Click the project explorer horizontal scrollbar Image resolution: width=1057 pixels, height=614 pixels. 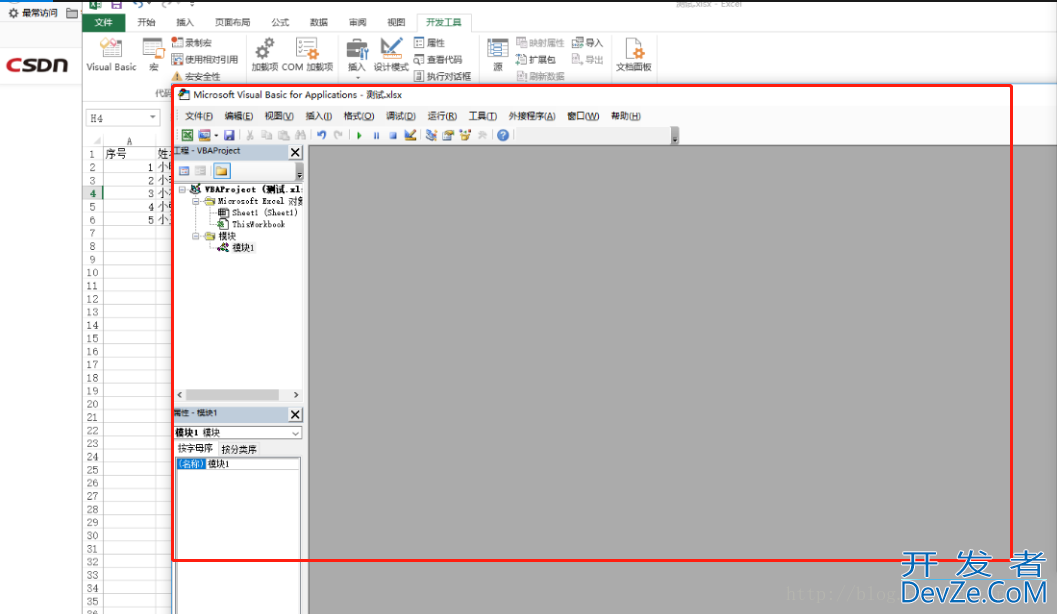236,396
